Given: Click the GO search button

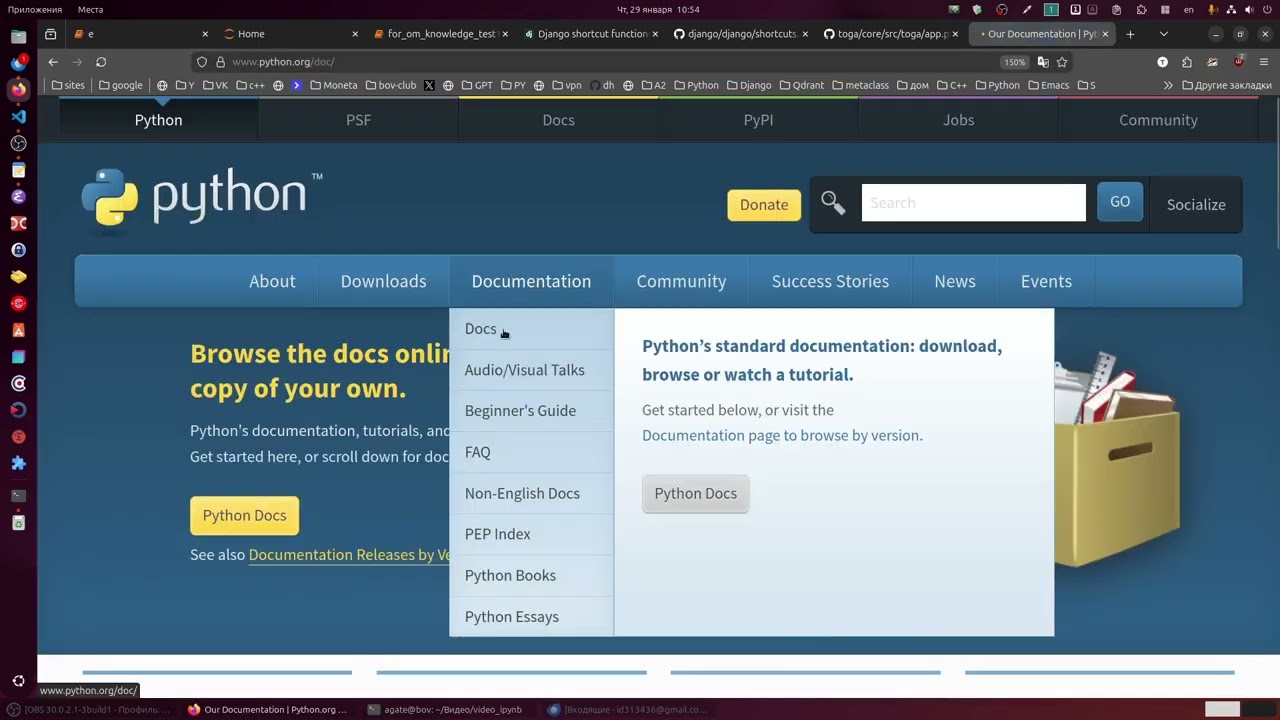Looking at the screenshot, I should 1120,202.
